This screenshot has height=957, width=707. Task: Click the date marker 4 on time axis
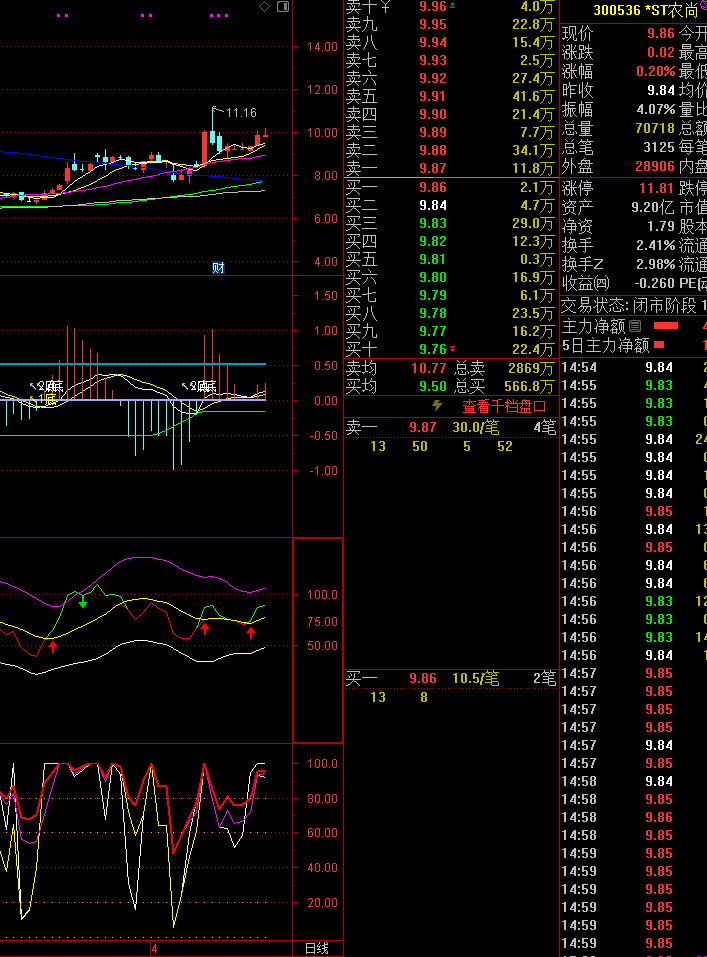point(154,948)
